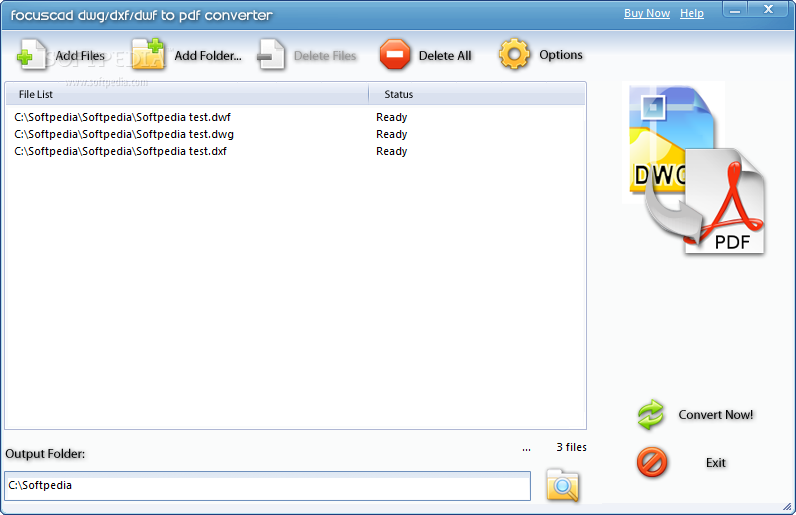Click the Exit text button

pos(716,463)
